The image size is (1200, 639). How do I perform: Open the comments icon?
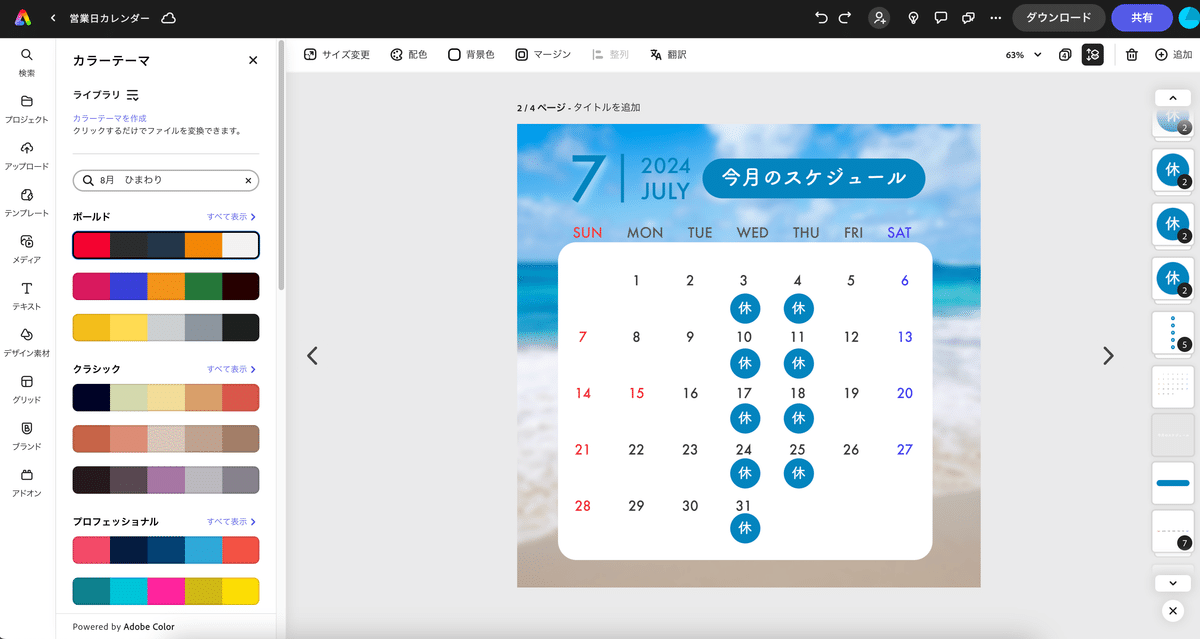click(941, 18)
